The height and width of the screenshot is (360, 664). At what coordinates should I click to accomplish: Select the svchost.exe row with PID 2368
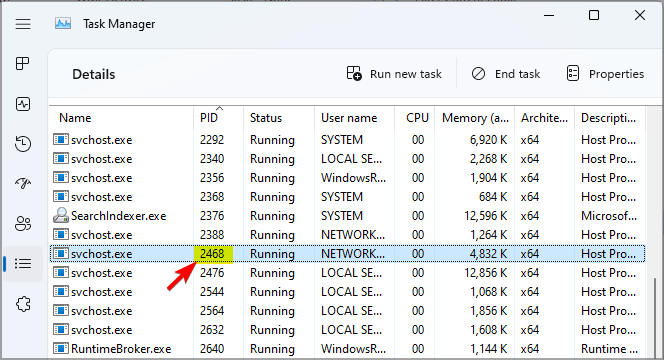point(347,197)
